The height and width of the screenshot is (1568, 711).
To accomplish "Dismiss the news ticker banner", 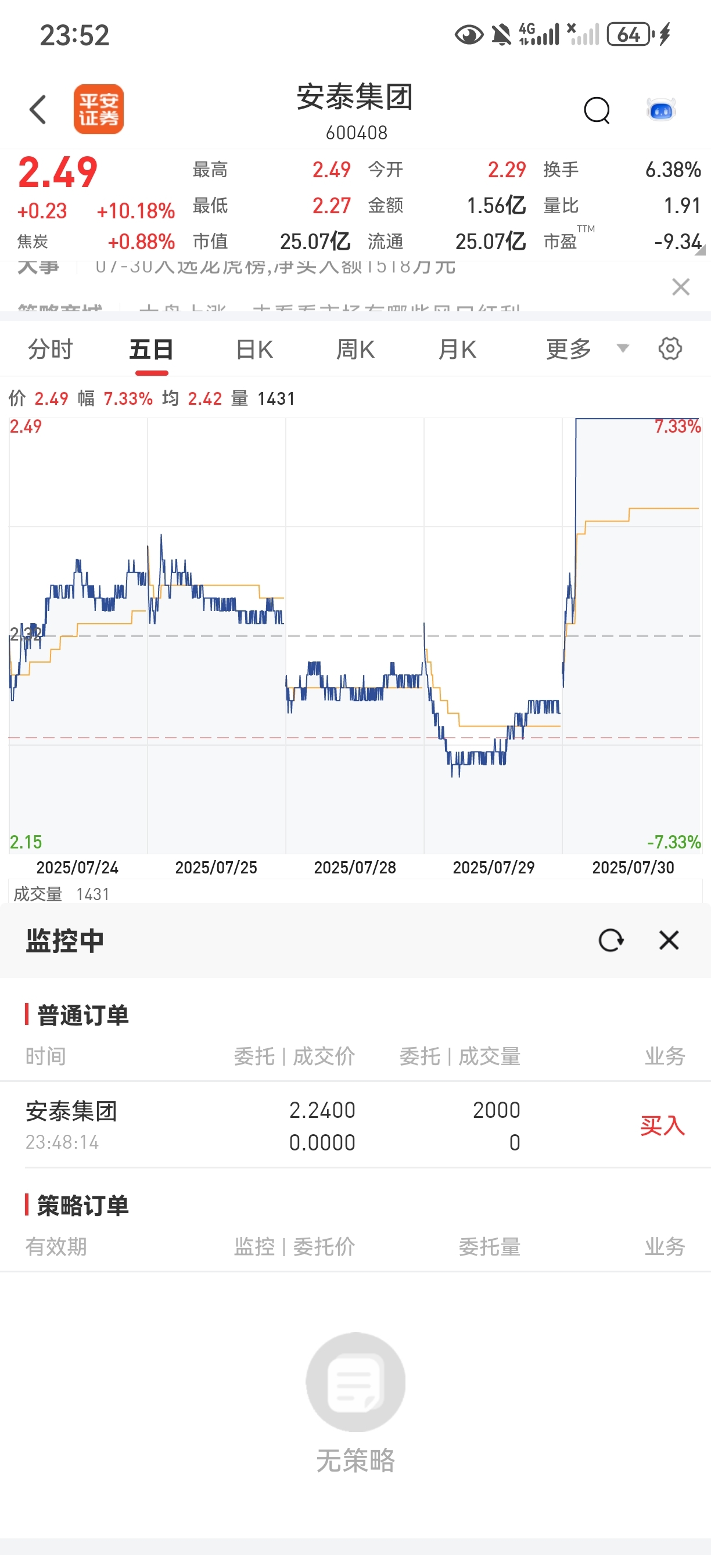I will (x=681, y=287).
